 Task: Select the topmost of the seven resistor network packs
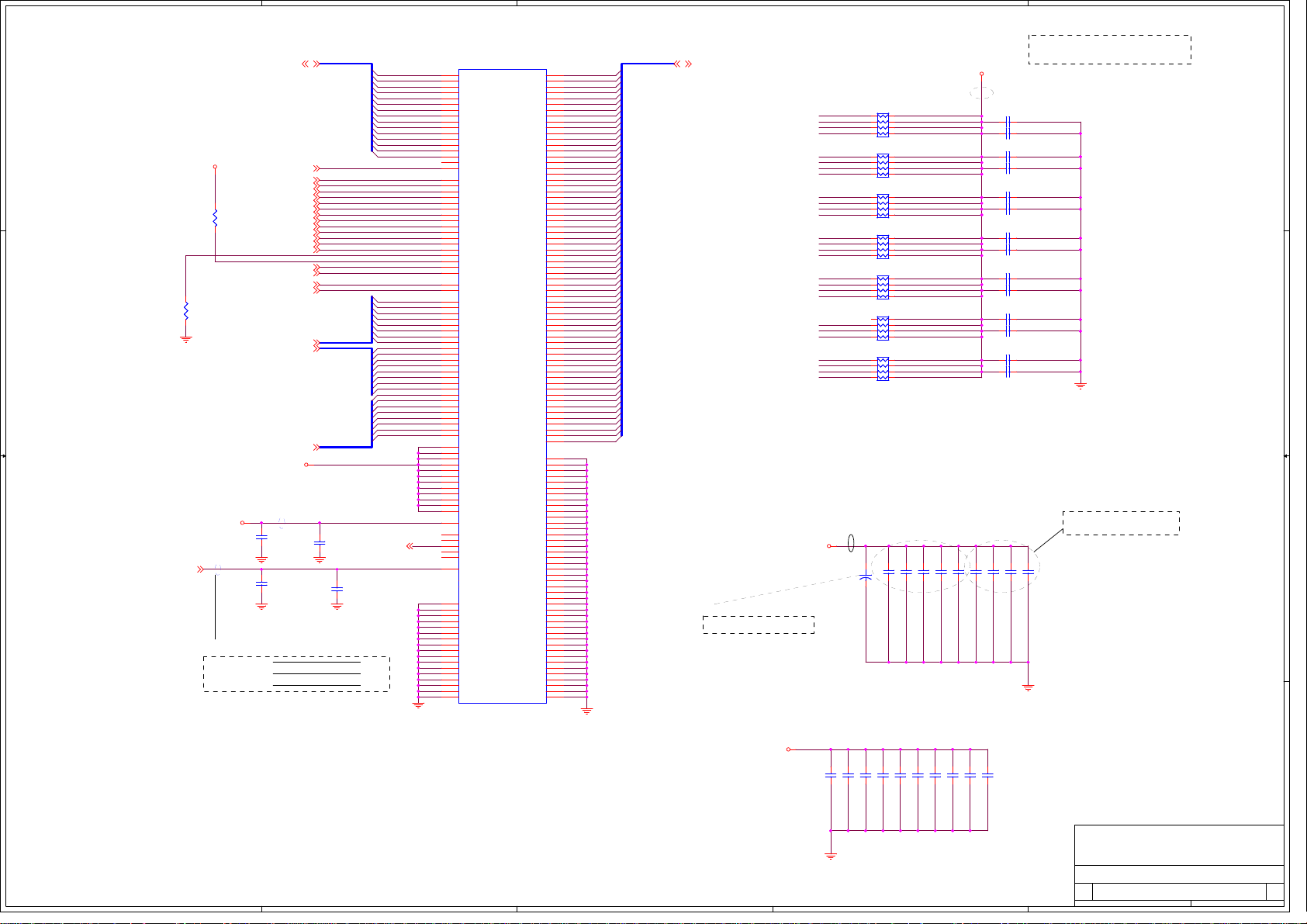[883, 125]
